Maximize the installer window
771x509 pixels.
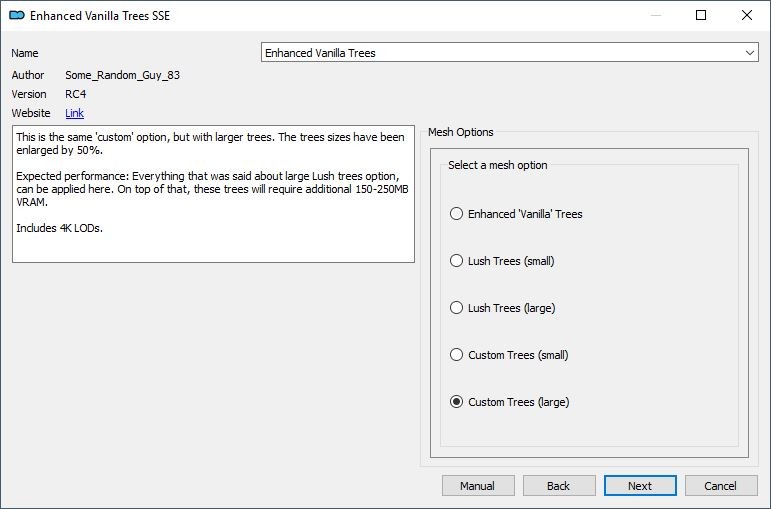701,15
